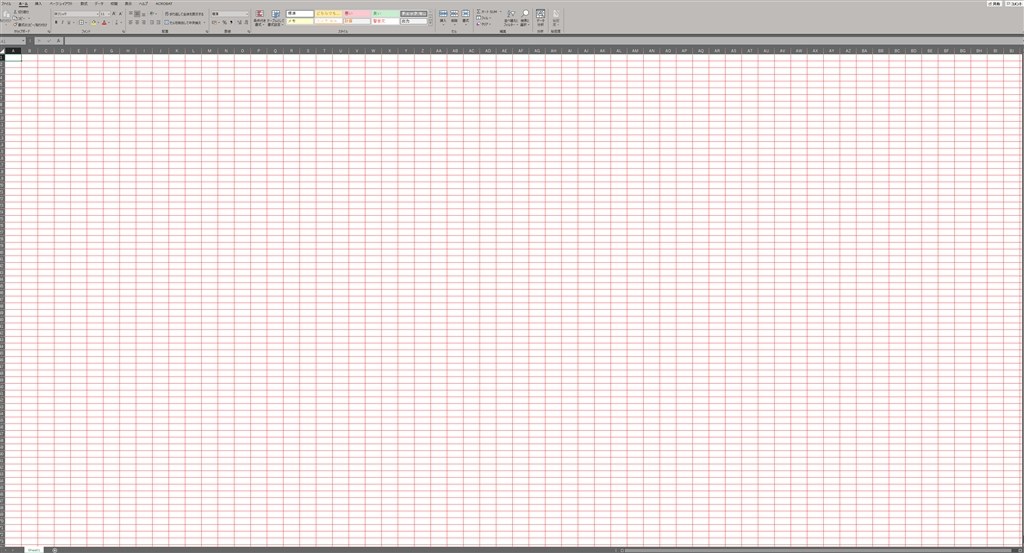Viewport: 1024px width, 553px height.
Task: Switch to the Insert ribbon tab
Action: (38, 4)
